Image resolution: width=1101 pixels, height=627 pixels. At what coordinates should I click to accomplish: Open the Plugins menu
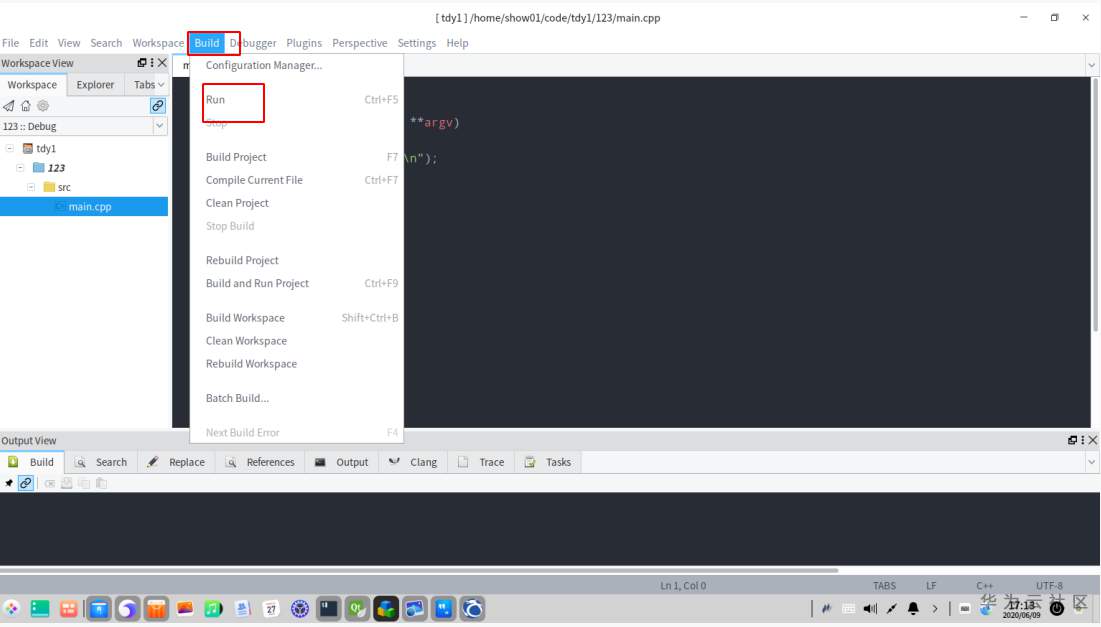304,43
